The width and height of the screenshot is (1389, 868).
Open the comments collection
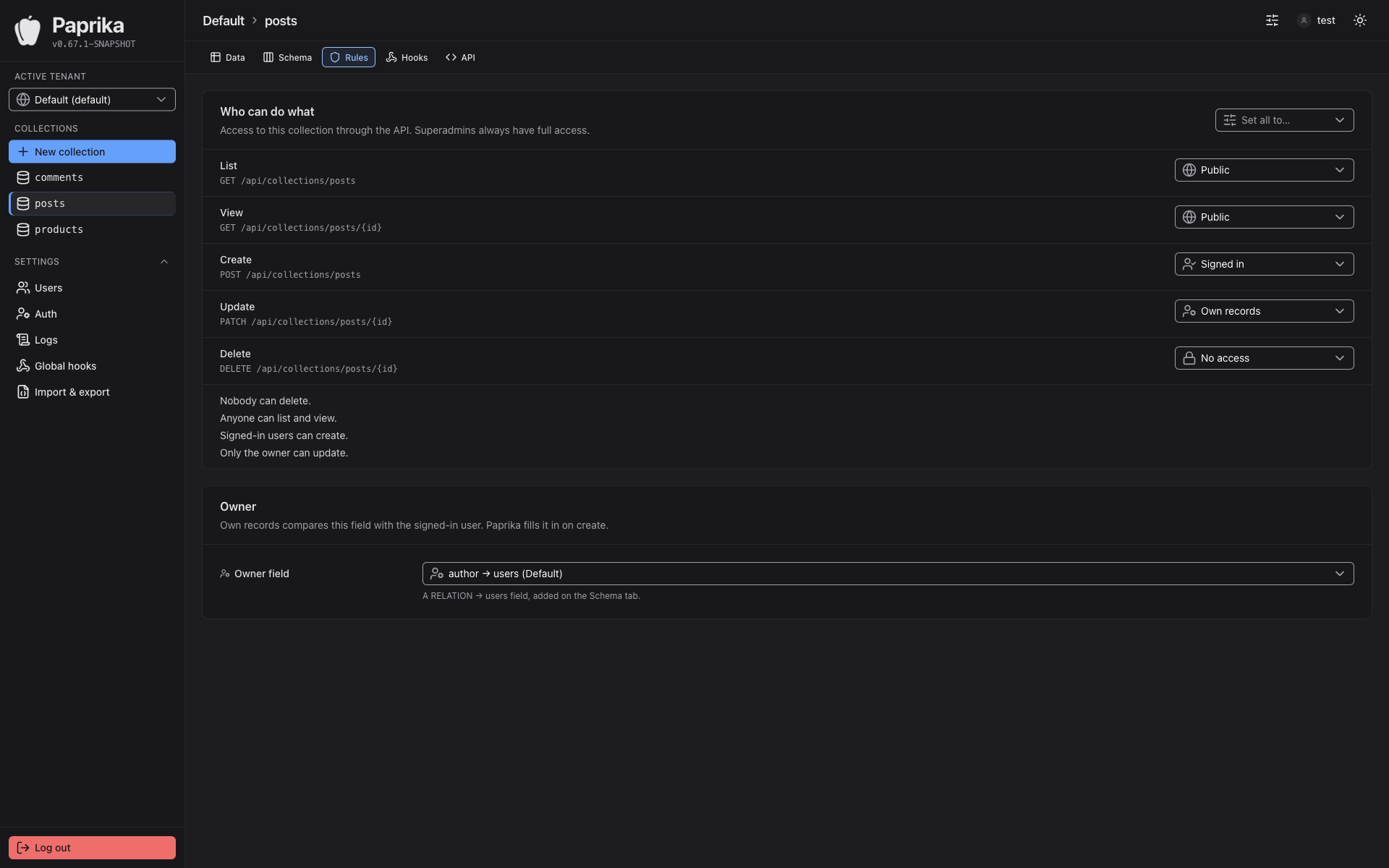coord(92,178)
